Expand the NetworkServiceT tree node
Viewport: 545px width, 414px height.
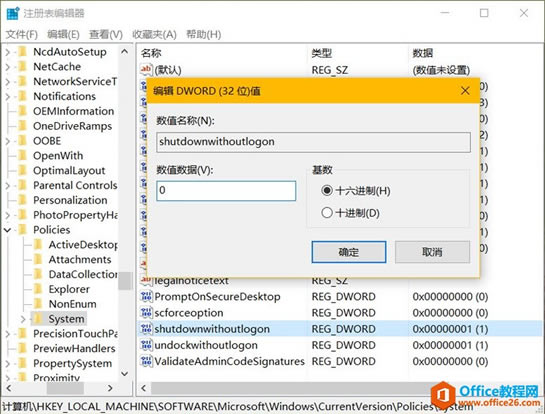click(8, 82)
